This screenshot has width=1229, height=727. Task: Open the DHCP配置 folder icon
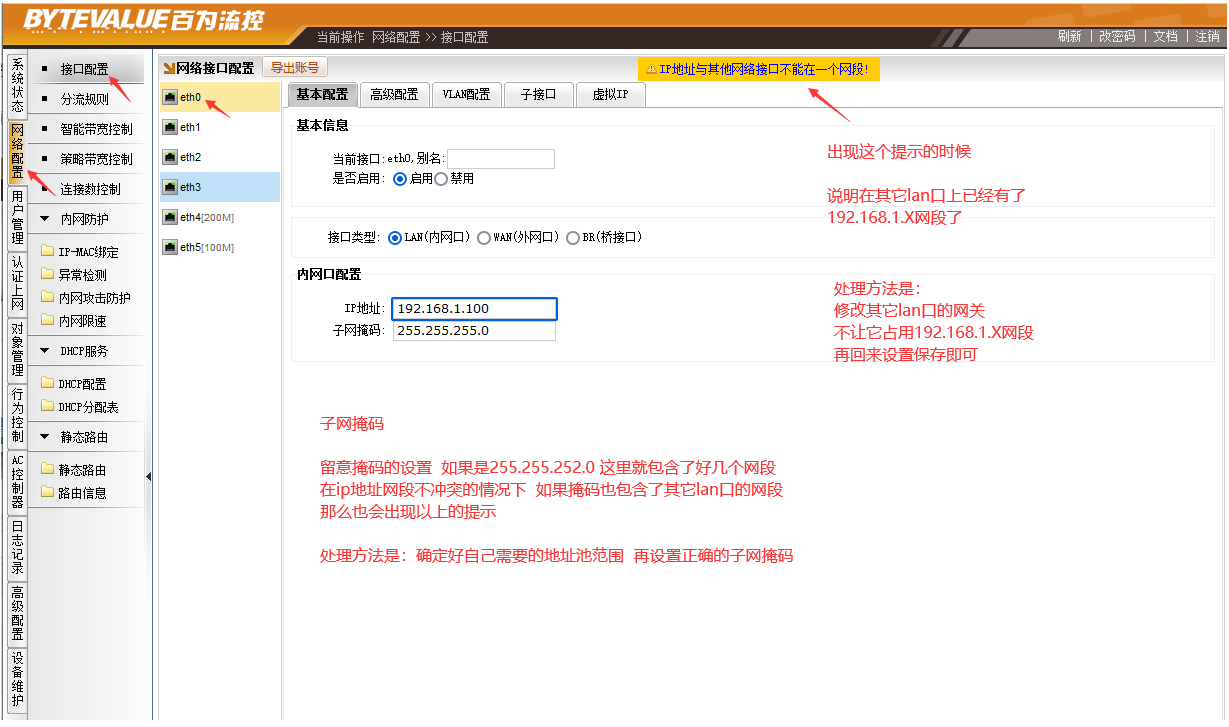(47, 384)
